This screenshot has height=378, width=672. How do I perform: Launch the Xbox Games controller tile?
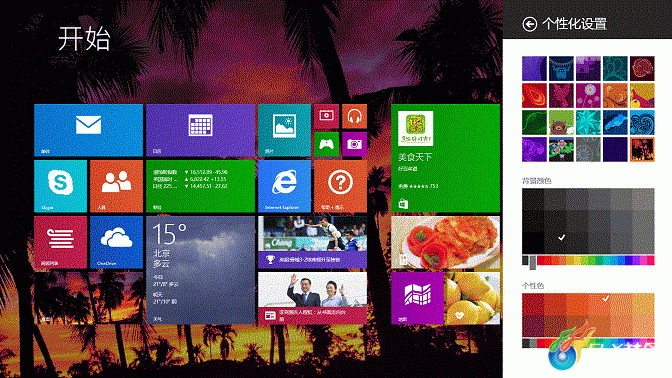click(x=326, y=144)
